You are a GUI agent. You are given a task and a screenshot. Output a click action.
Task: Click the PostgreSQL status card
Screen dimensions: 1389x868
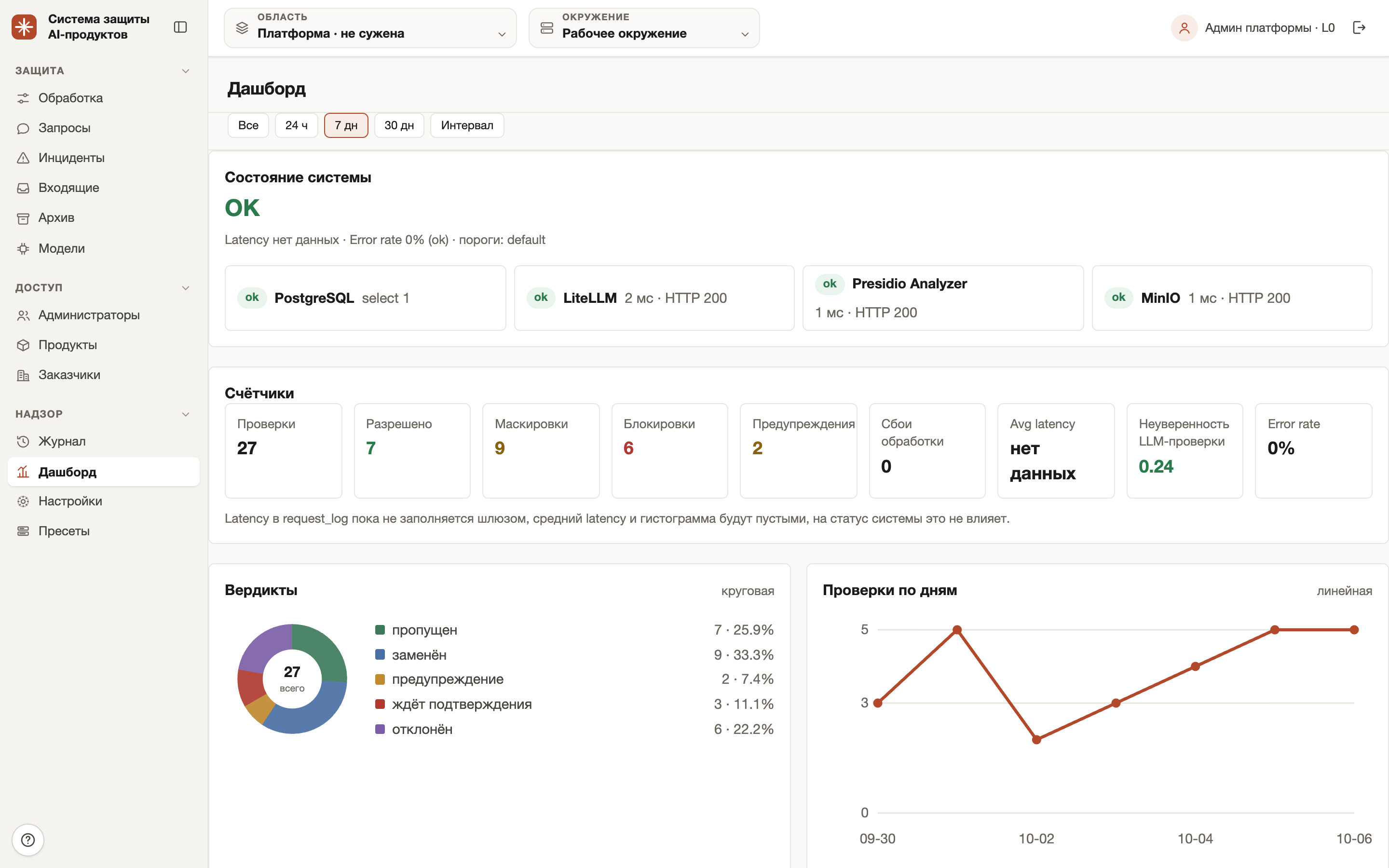point(366,298)
